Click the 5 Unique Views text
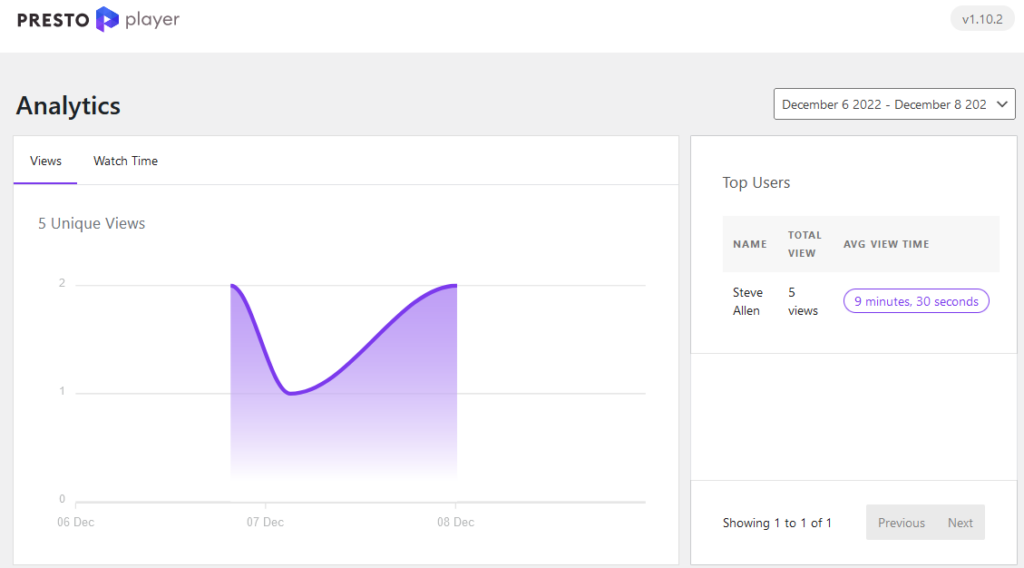Screen dimensions: 1024x568 [x=91, y=223]
